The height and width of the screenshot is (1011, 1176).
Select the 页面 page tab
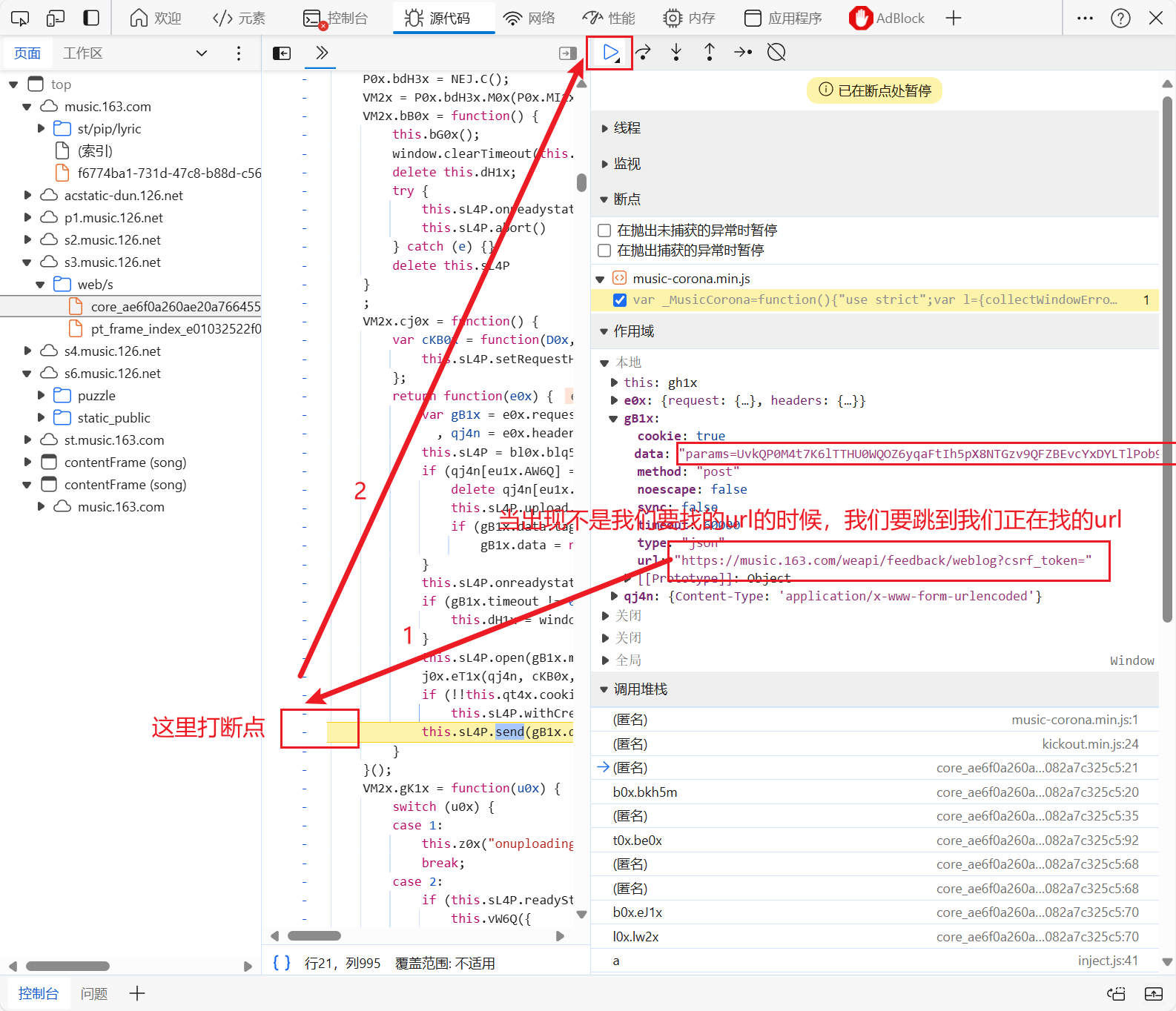27,53
